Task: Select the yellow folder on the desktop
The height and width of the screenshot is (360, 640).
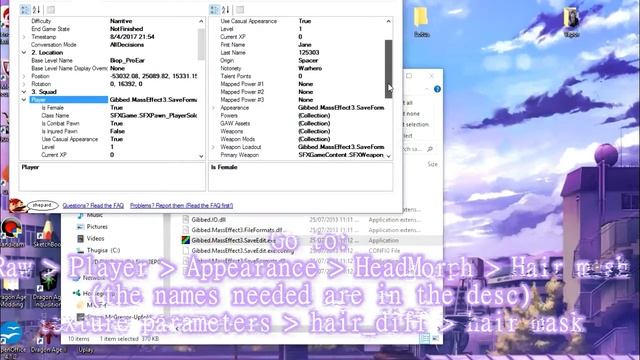Action: pyautogui.click(x=421, y=21)
